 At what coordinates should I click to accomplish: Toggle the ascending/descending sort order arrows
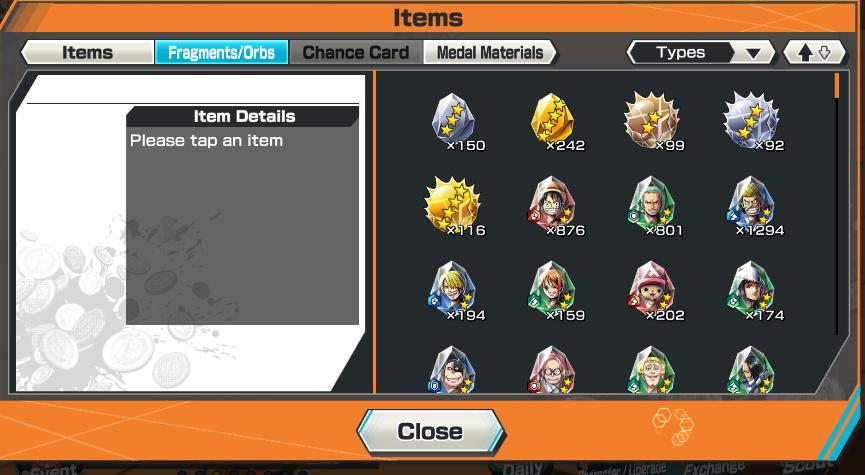pos(815,52)
